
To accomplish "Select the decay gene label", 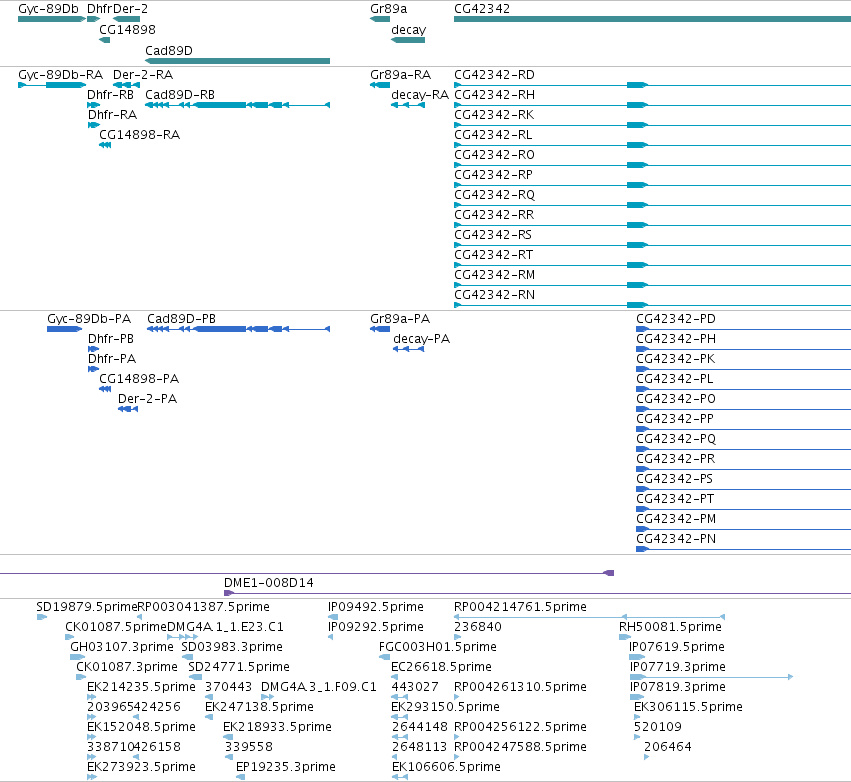I will 409,30.
